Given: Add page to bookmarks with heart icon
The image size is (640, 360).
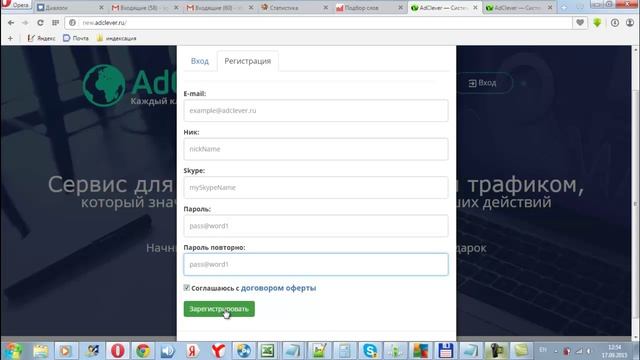Looking at the screenshot, I should [580, 23].
